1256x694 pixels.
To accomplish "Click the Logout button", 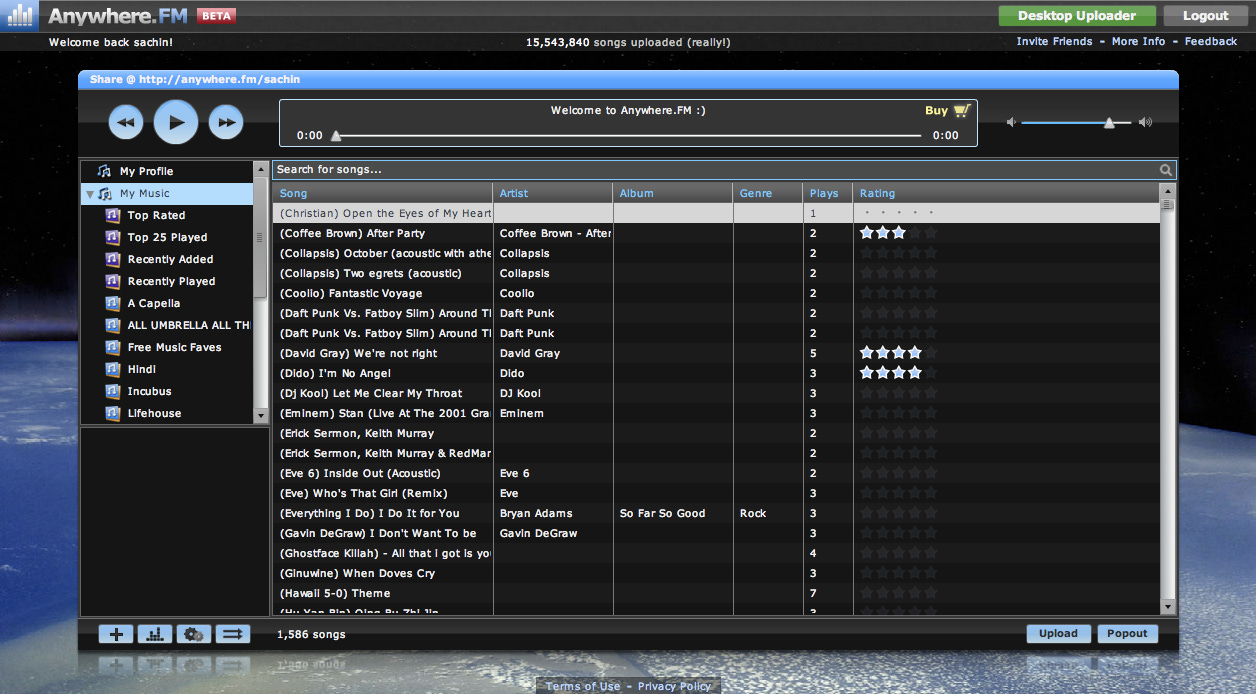I will coord(1205,15).
